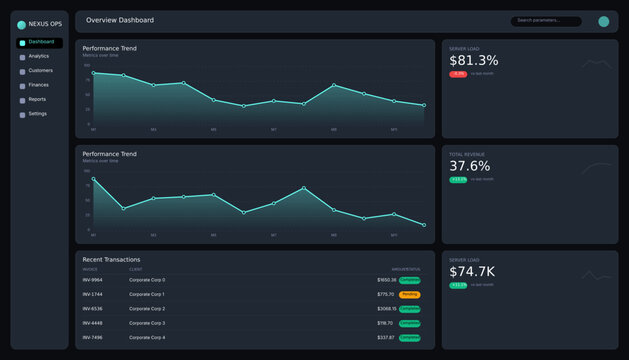Click the Completed badge in INV-7496 row

point(410,338)
